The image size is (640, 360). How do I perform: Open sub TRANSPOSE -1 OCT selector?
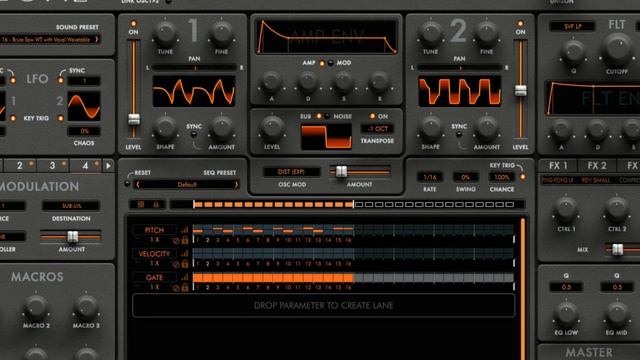click(x=378, y=129)
